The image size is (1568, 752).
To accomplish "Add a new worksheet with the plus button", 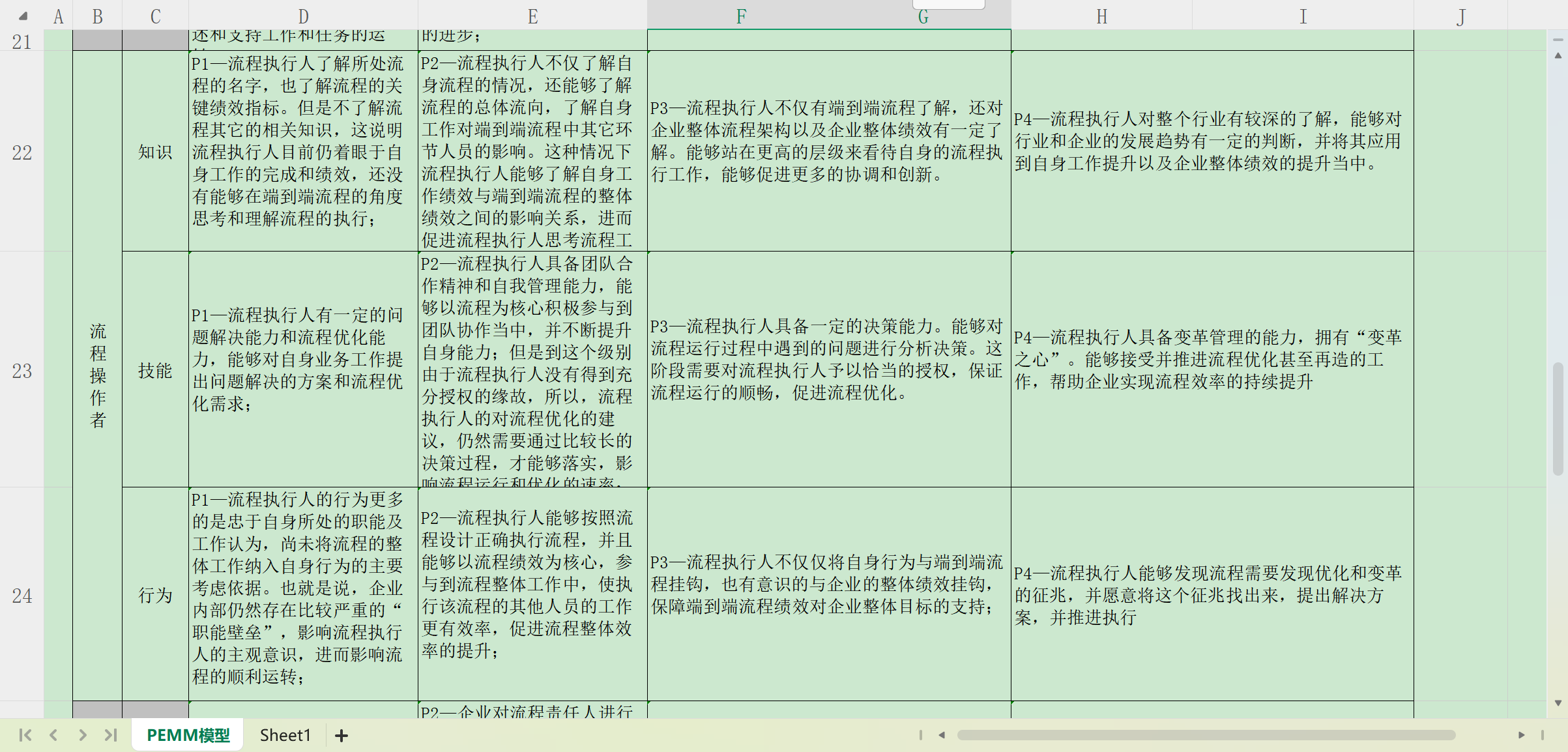I will click(341, 735).
